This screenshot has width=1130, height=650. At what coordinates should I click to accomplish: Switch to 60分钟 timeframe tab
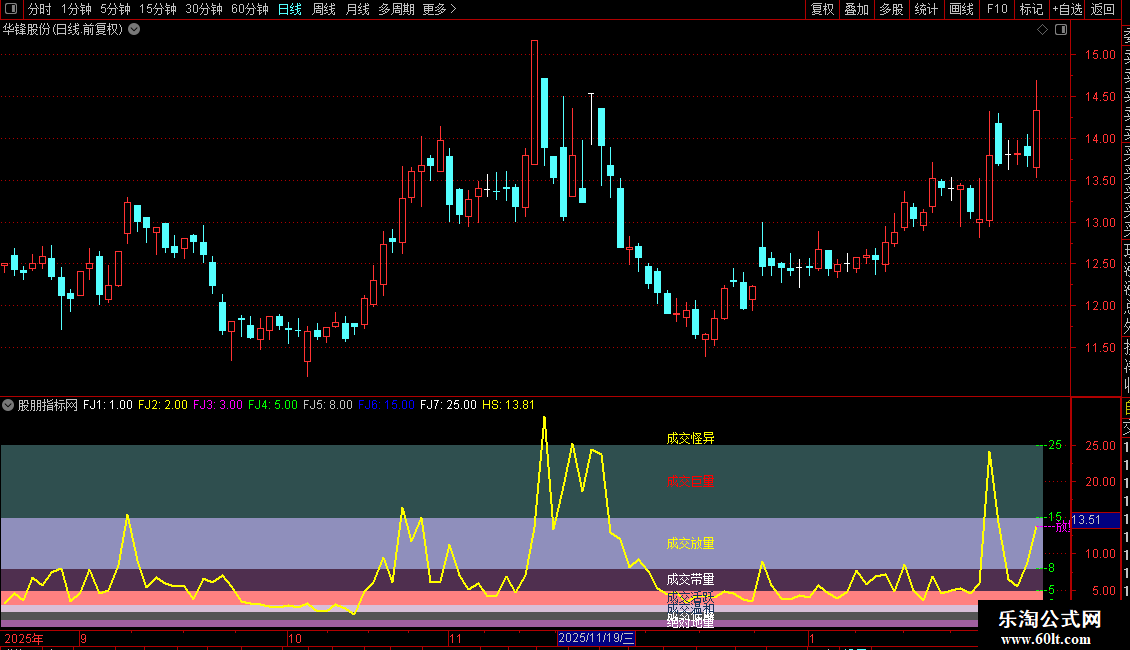pos(249,9)
